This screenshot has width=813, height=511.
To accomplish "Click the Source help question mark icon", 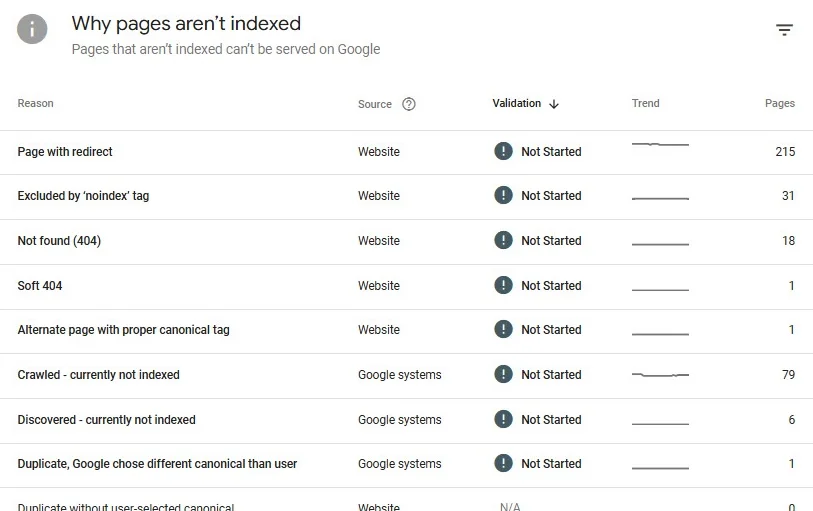I will 408,104.
